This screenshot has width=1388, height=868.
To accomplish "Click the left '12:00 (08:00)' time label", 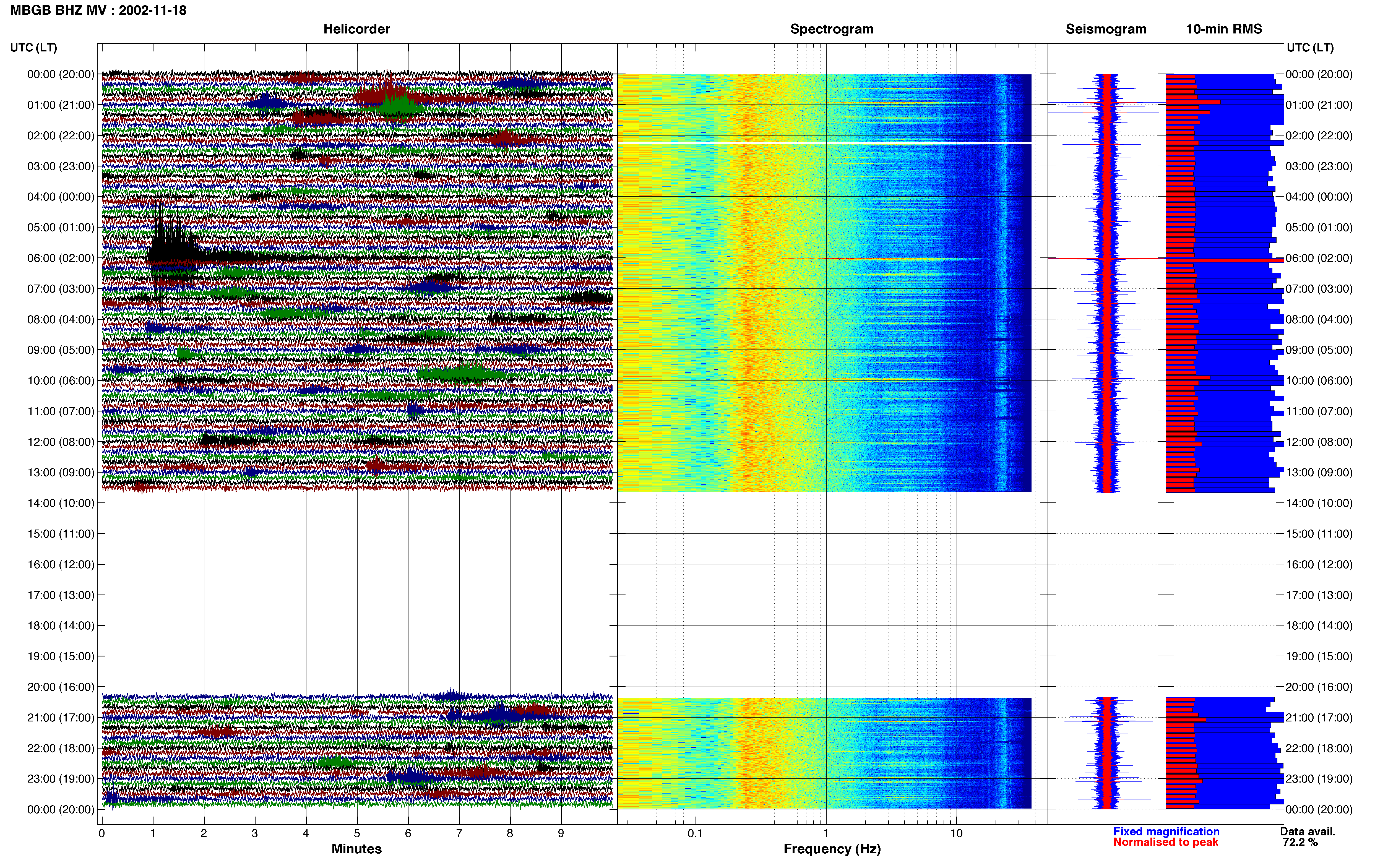I will (x=61, y=442).
